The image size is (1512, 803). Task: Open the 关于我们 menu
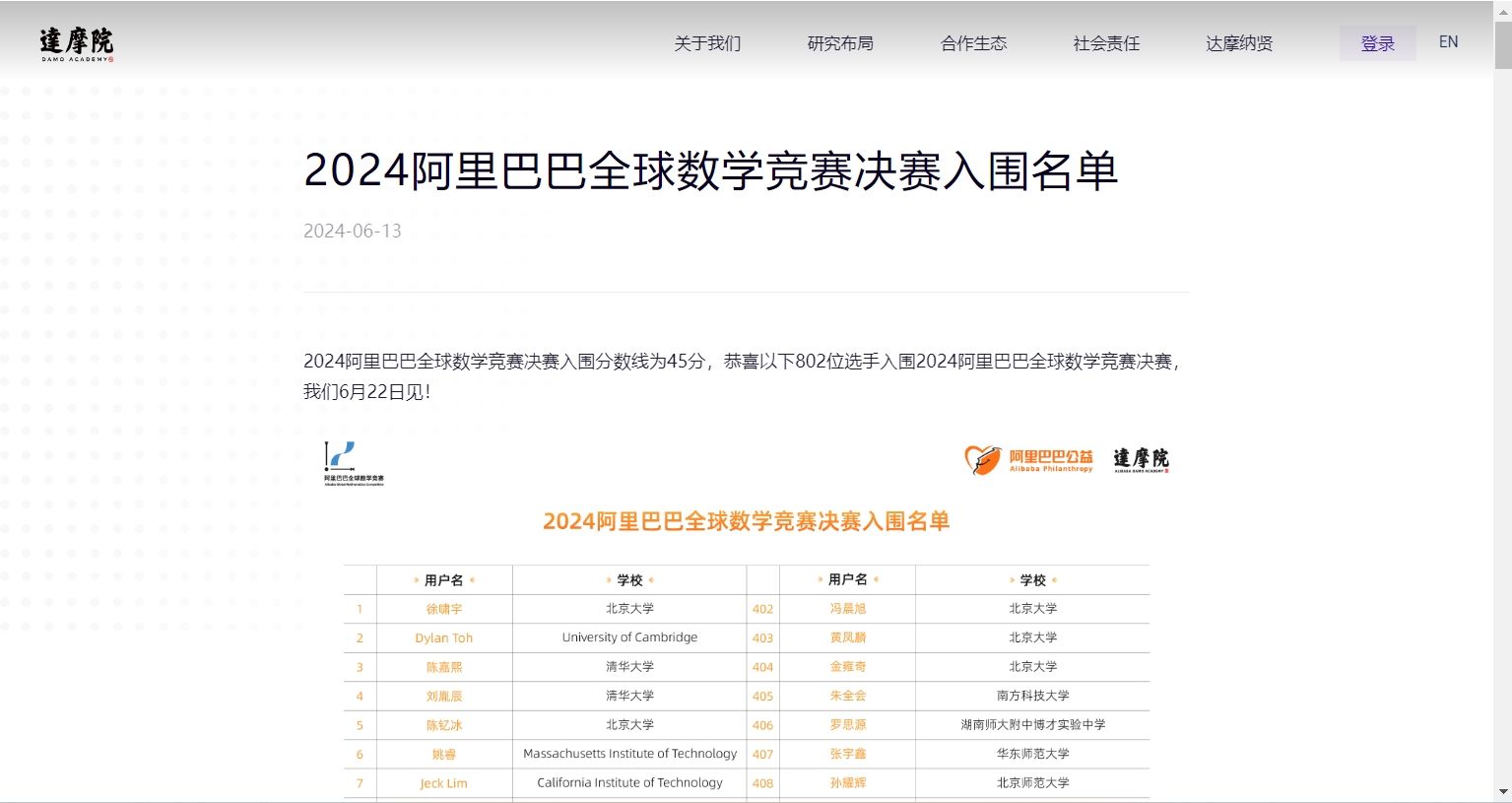click(x=707, y=43)
